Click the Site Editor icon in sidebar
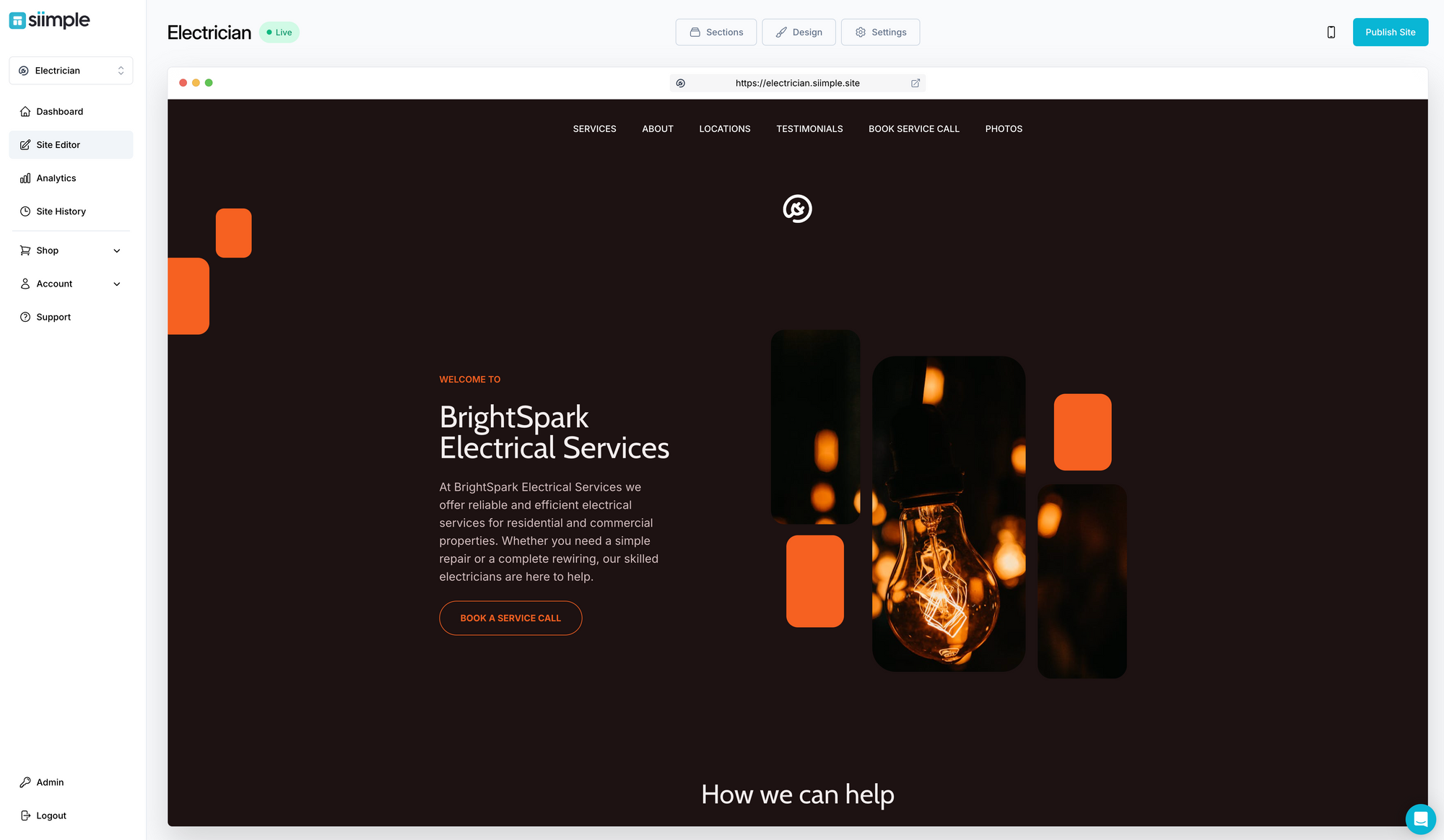This screenshot has width=1444, height=840. pos(25,144)
